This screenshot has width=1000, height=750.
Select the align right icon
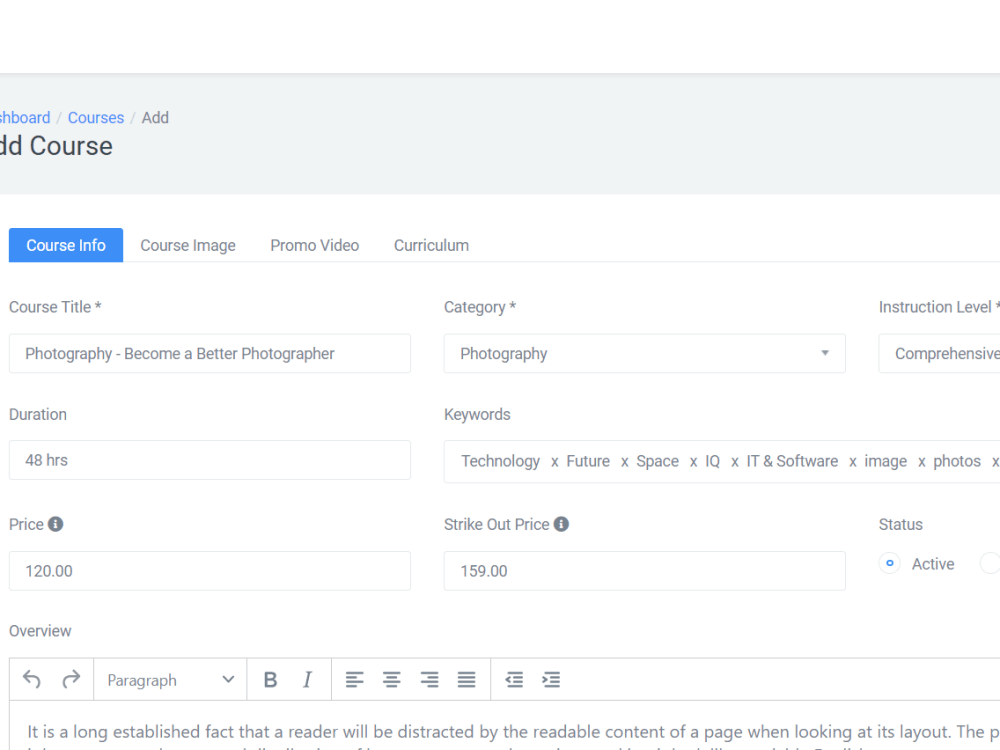429,679
